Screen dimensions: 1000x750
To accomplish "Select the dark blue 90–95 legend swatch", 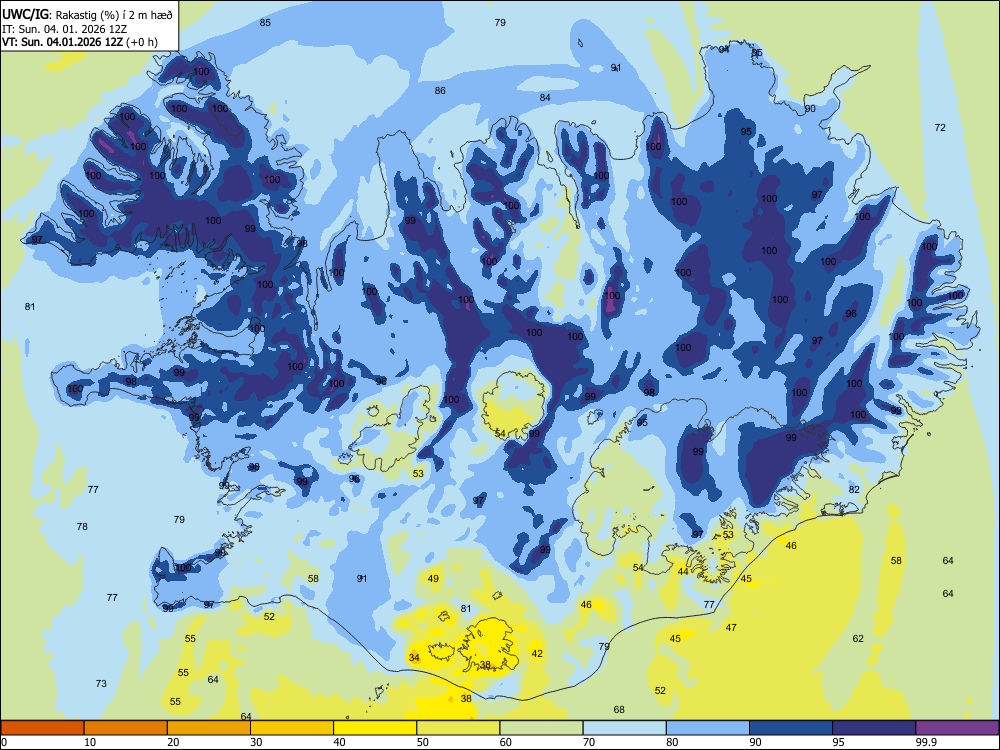I will [x=791, y=728].
